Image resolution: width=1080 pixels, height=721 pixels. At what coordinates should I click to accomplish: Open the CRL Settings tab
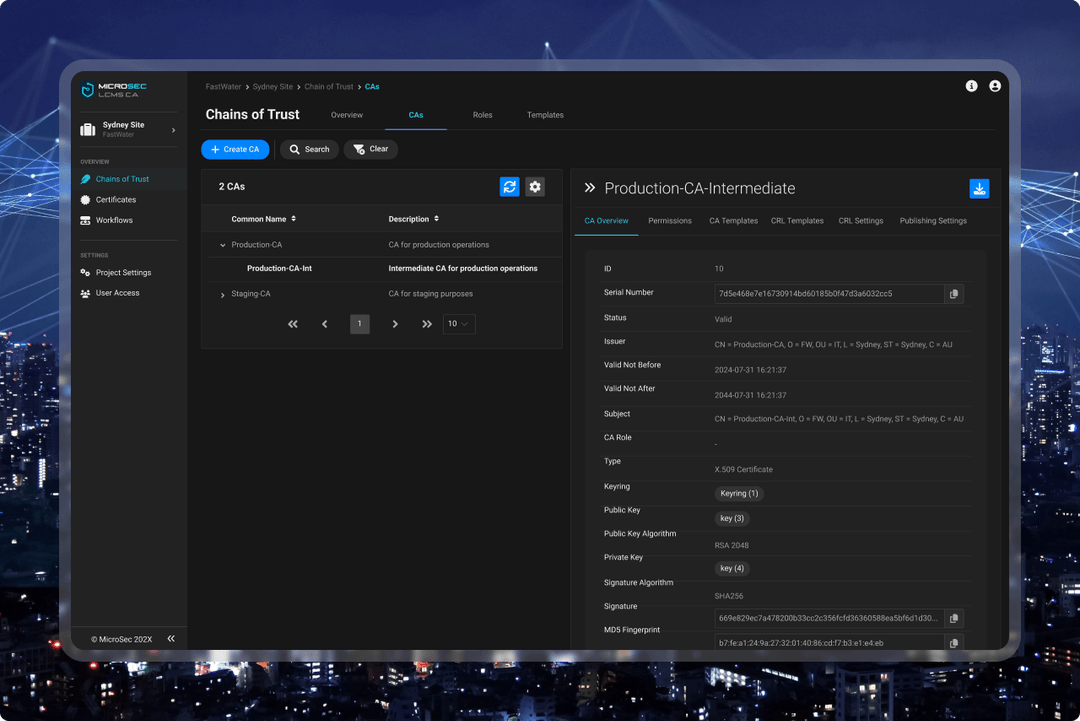point(860,221)
